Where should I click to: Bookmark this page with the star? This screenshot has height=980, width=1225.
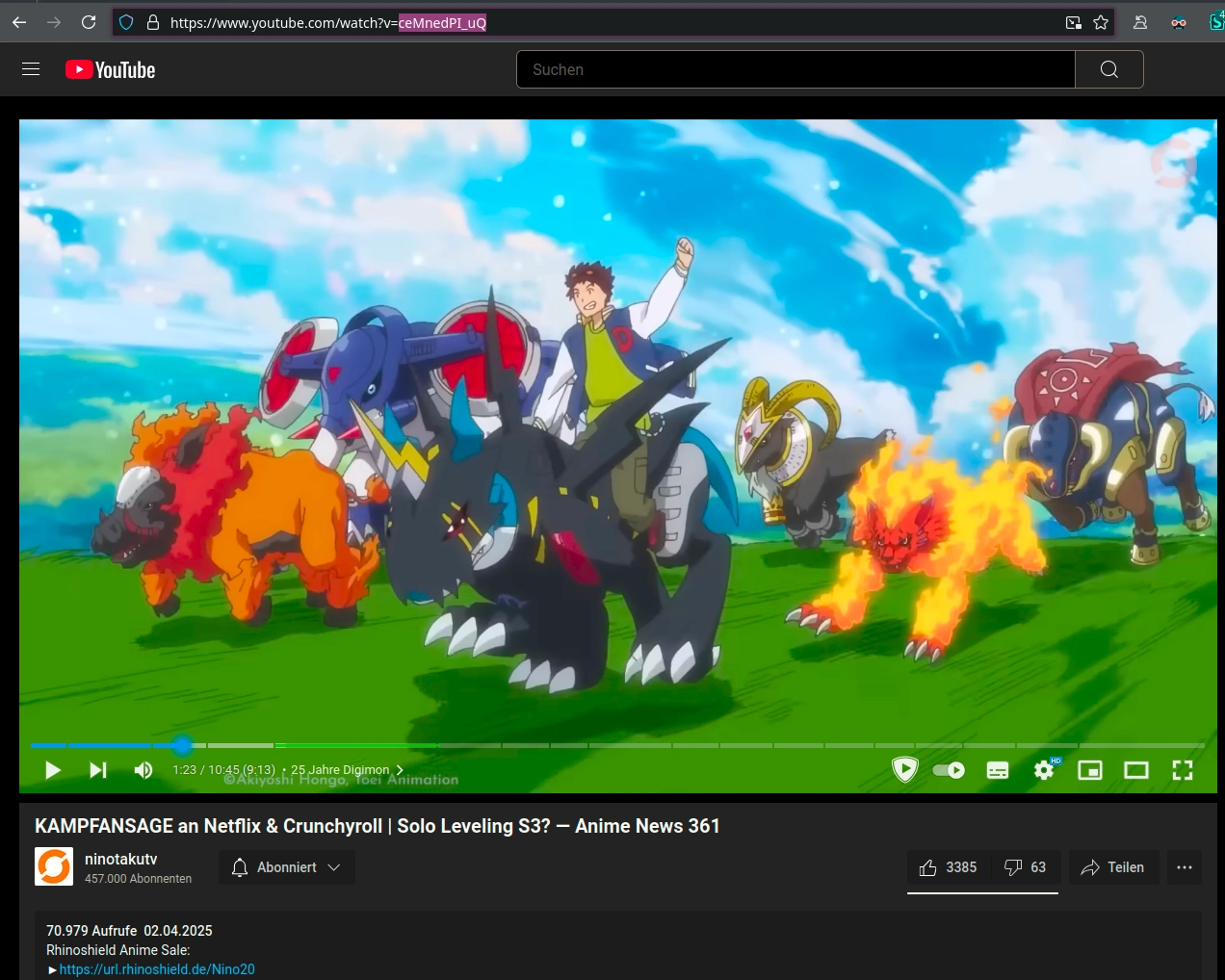click(1101, 22)
